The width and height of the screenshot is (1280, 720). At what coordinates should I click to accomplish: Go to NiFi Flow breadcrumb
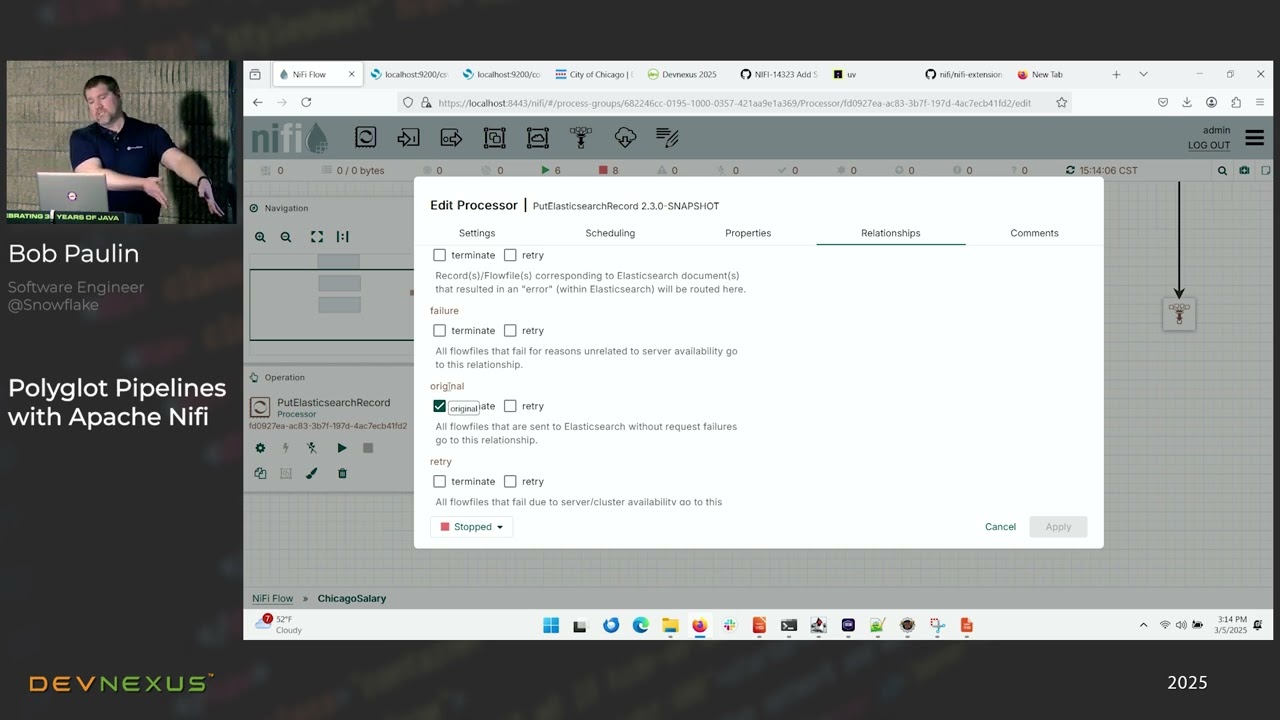pyautogui.click(x=273, y=598)
